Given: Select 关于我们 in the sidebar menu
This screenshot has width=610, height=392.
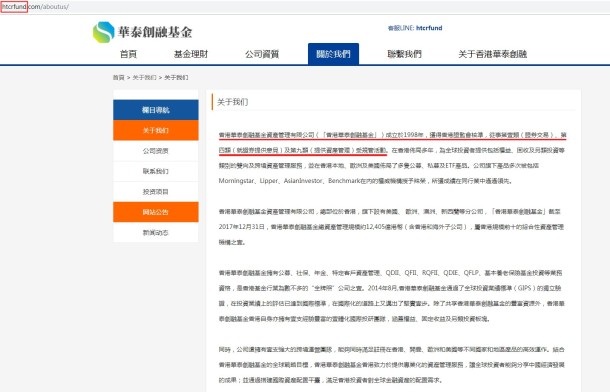Looking at the screenshot, I should (x=156, y=130).
